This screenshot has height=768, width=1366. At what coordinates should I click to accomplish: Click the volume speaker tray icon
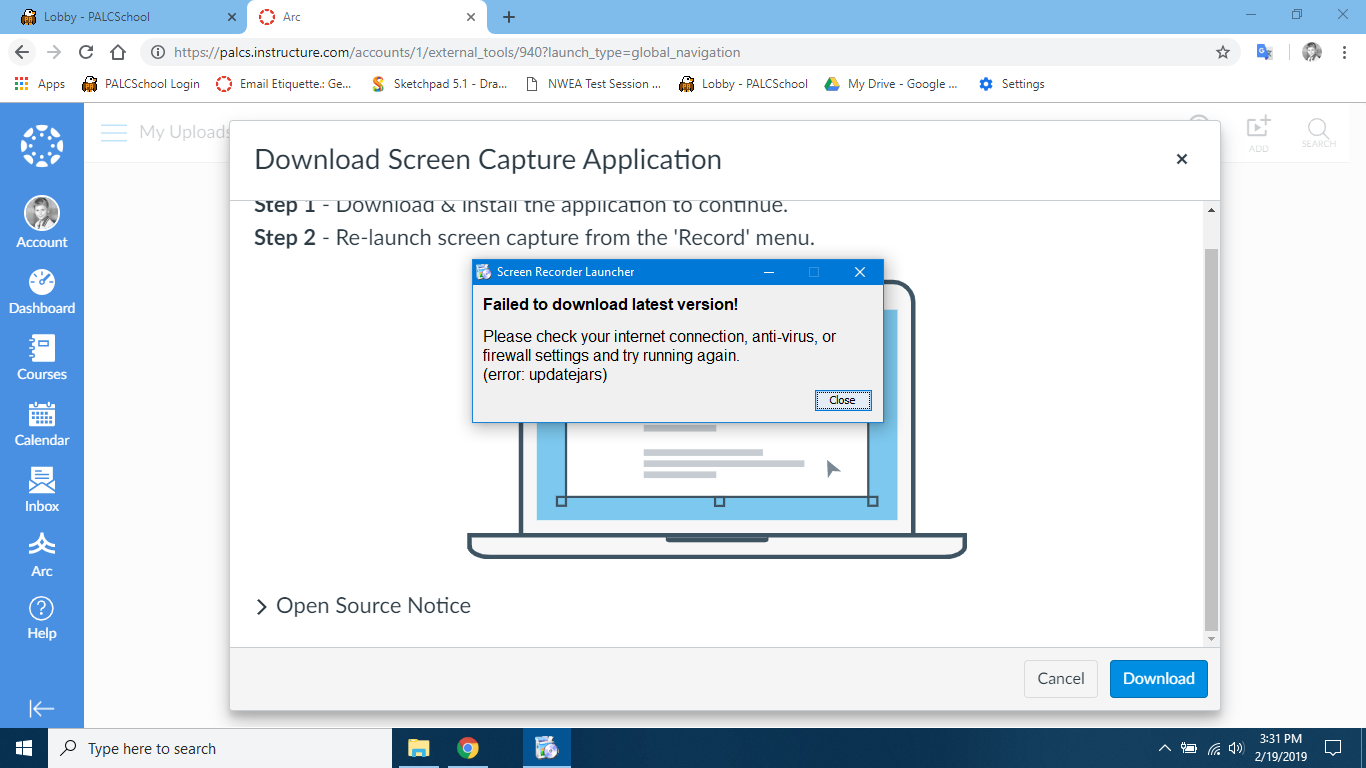1236,748
